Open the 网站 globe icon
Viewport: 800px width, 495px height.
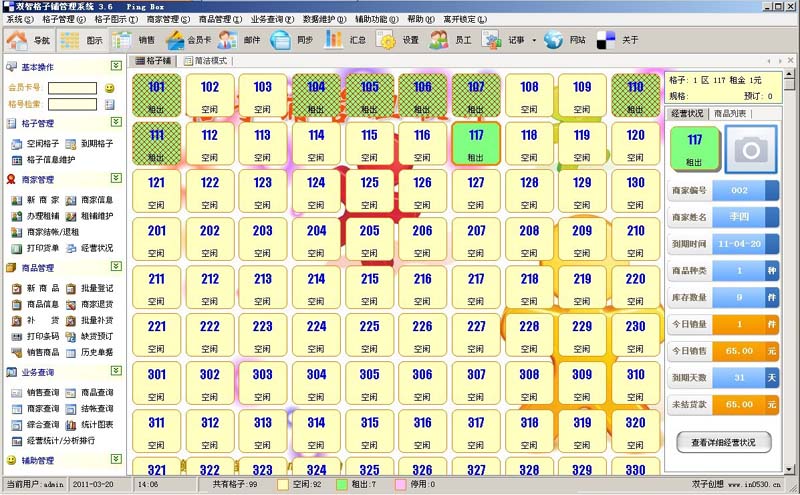point(554,40)
